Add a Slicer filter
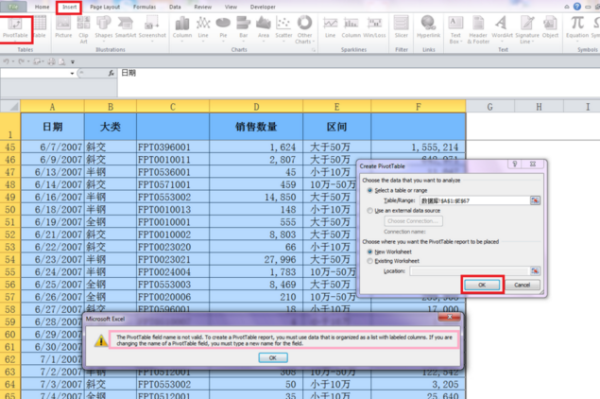Viewport: 600px width, 399px height. (401, 28)
